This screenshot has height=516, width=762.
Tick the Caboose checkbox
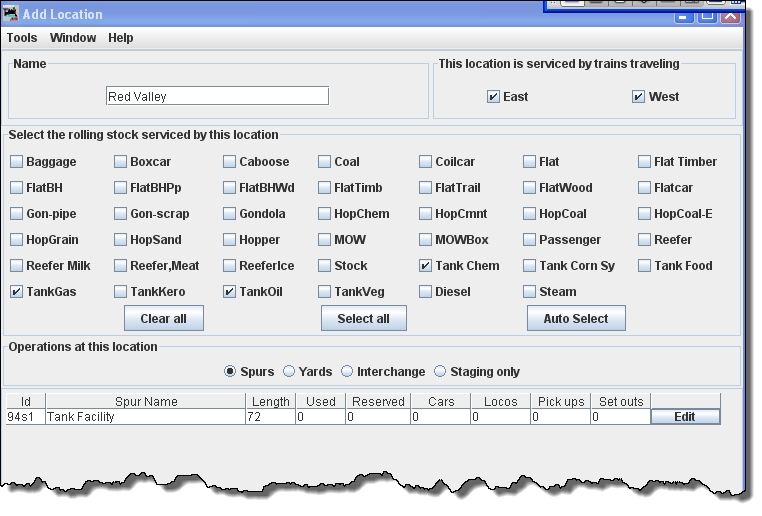[230, 162]
